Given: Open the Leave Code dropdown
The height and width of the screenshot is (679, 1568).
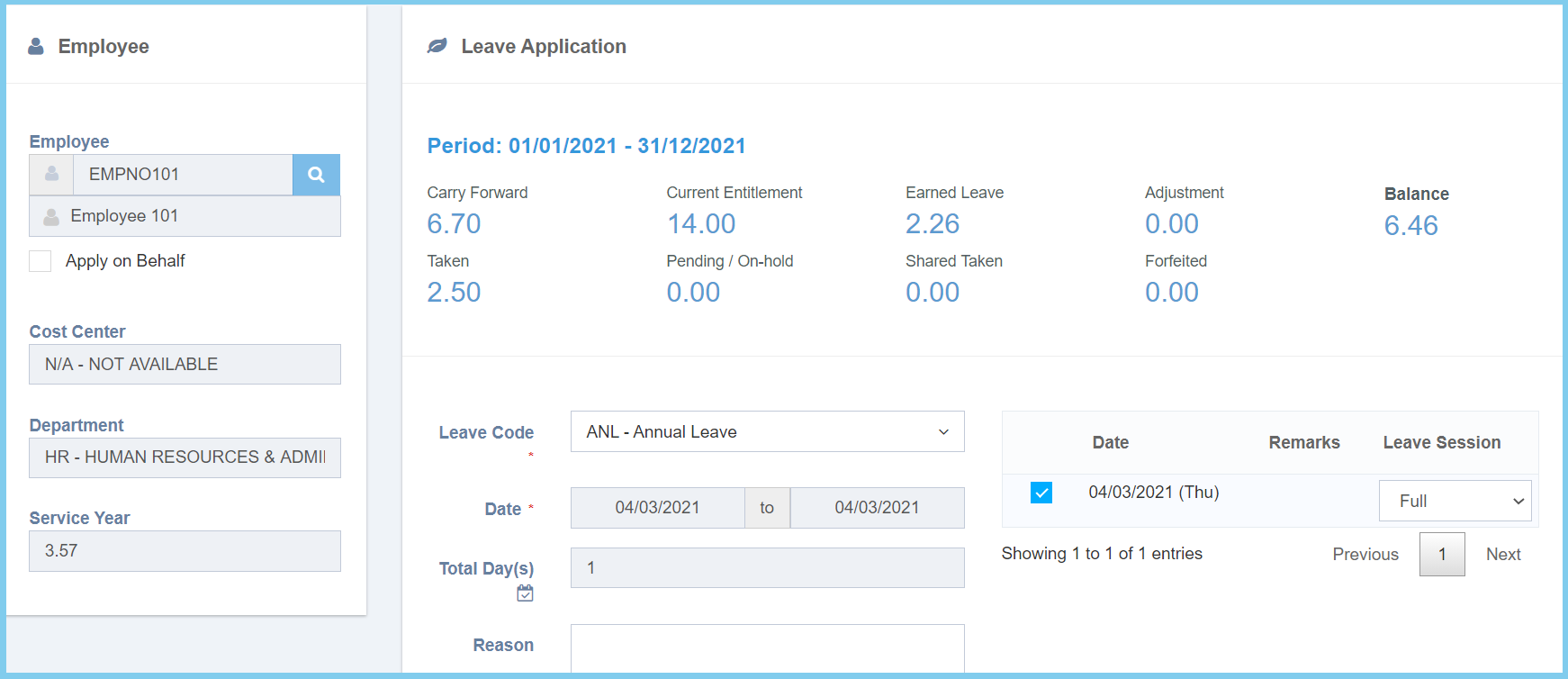Looking at the screenshot, I should (767, 432).
